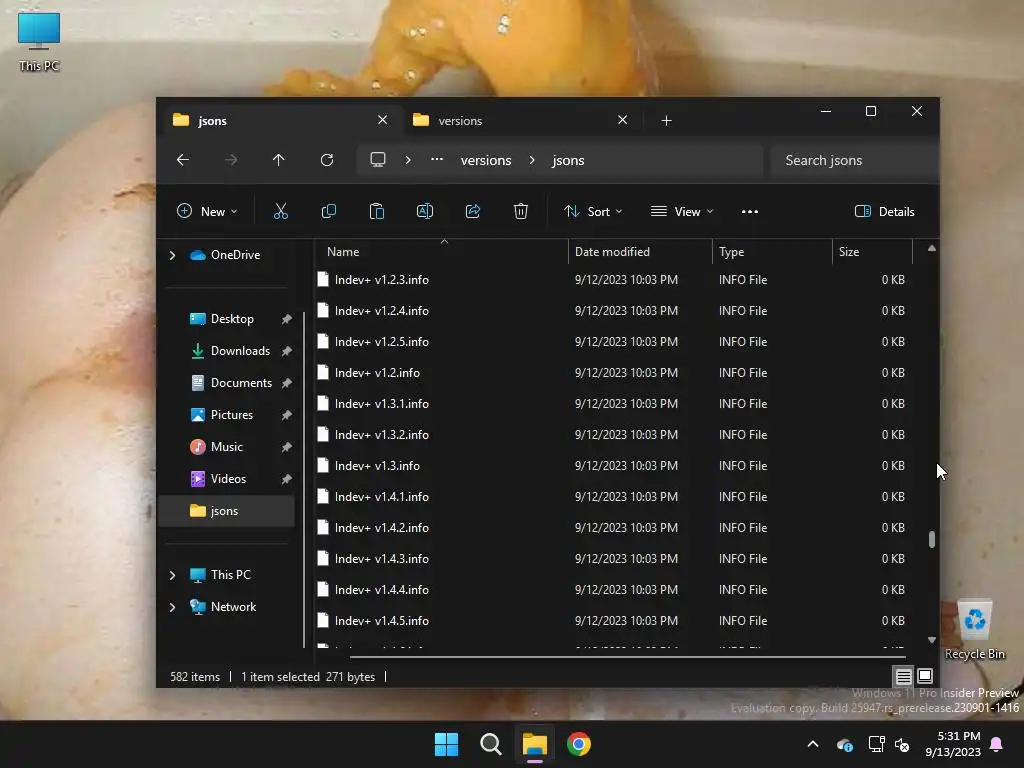This screenshot has width=1024, height=768.
Task: Open the View dropdown menu
Action: pyautogui.click(x=682, y=212)
